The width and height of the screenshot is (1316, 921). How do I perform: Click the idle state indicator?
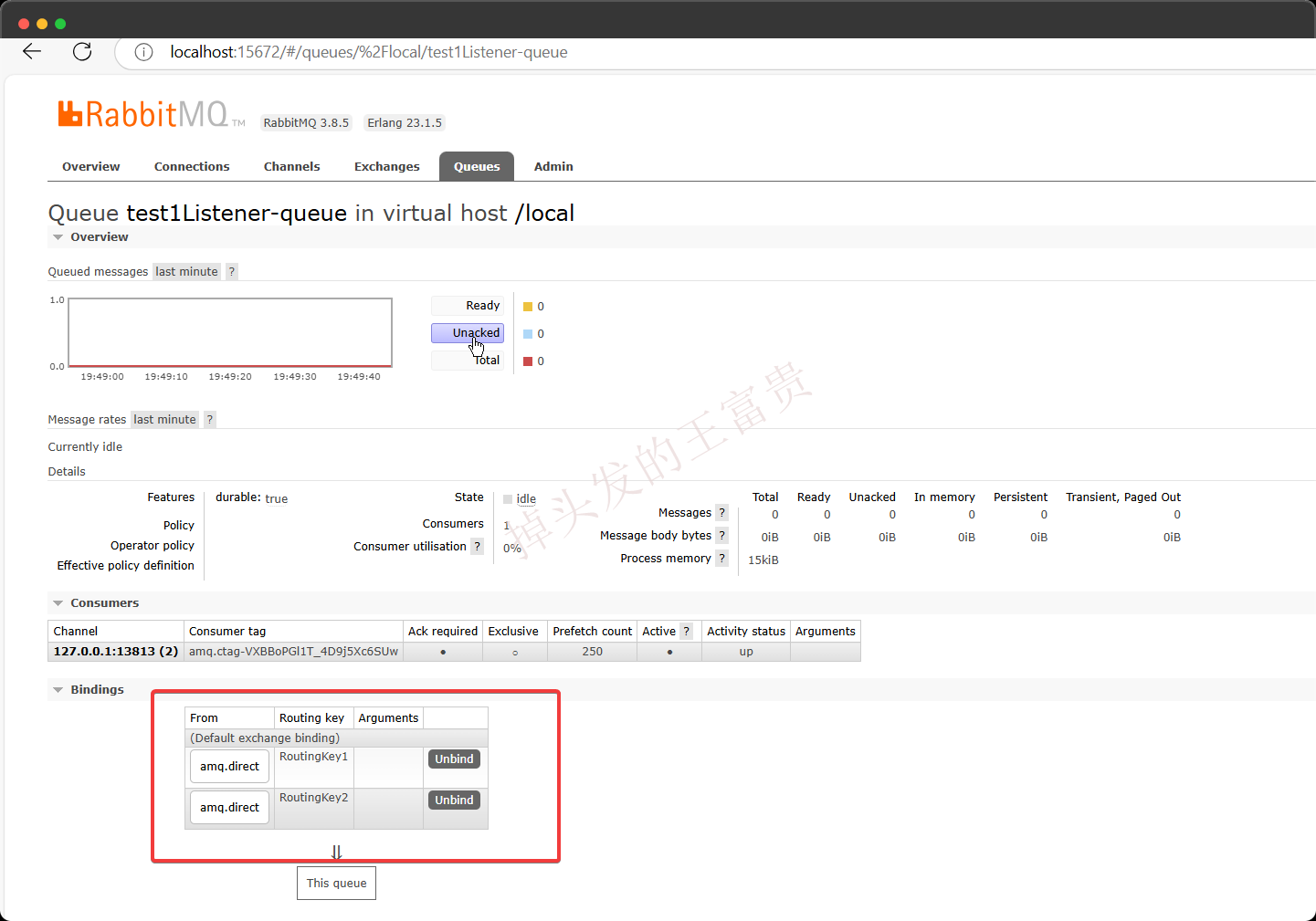coord(520,498)
